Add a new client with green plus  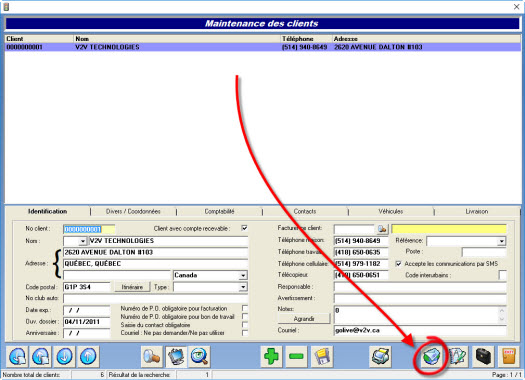pos(272,356)
